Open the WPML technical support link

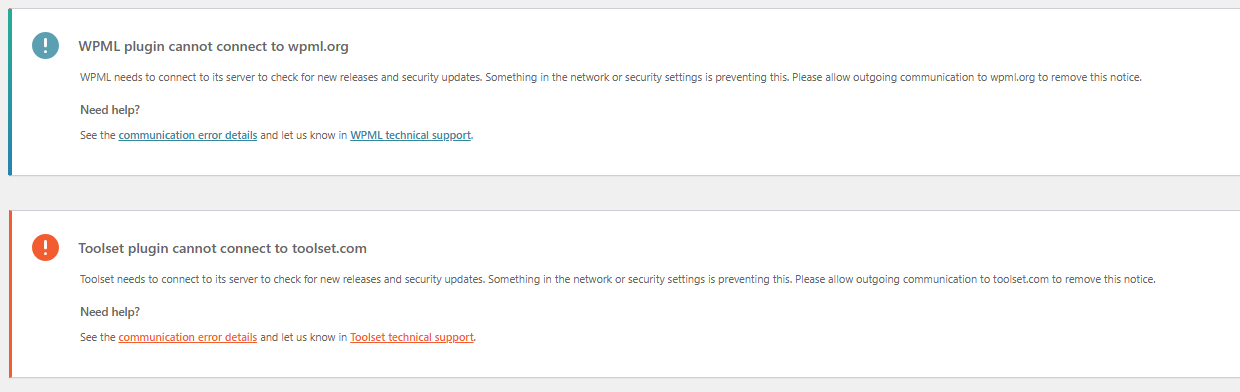(410, 135)
